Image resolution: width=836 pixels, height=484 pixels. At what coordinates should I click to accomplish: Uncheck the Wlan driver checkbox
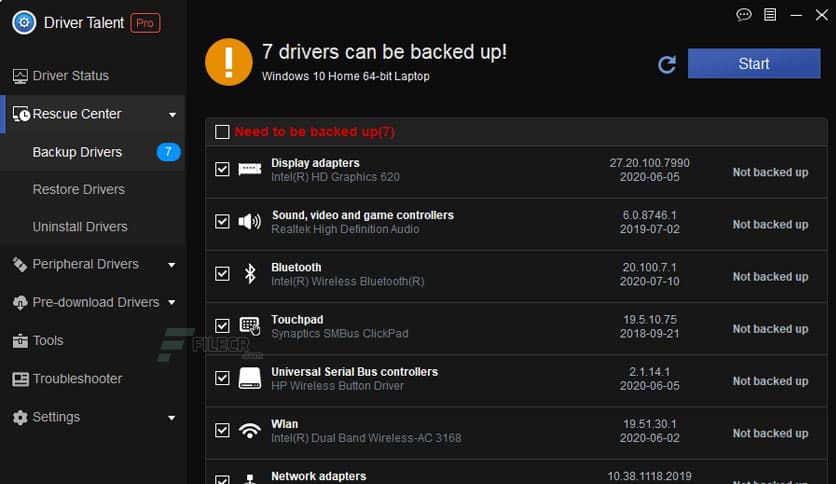(222, 430)
